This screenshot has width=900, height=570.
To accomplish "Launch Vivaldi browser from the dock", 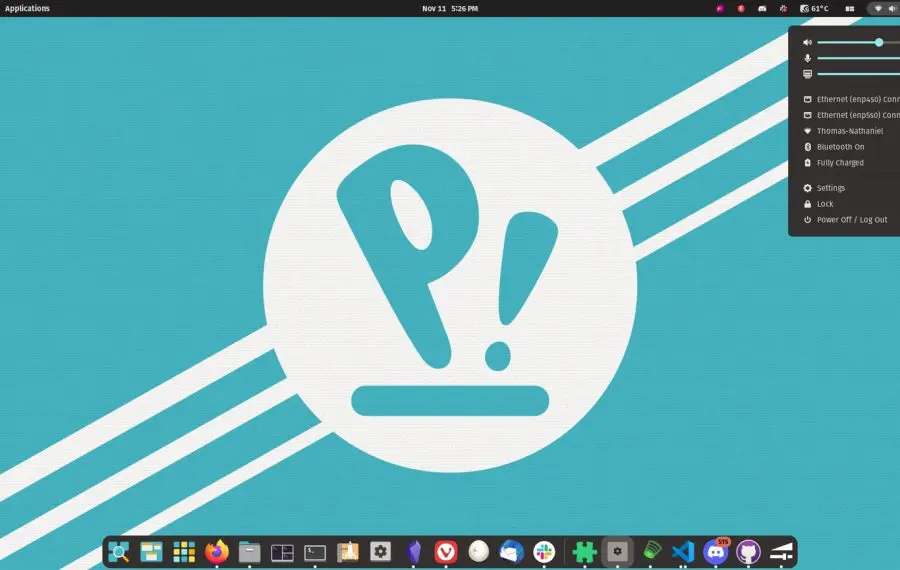I will pyautogui.click(x=446, y=552).
